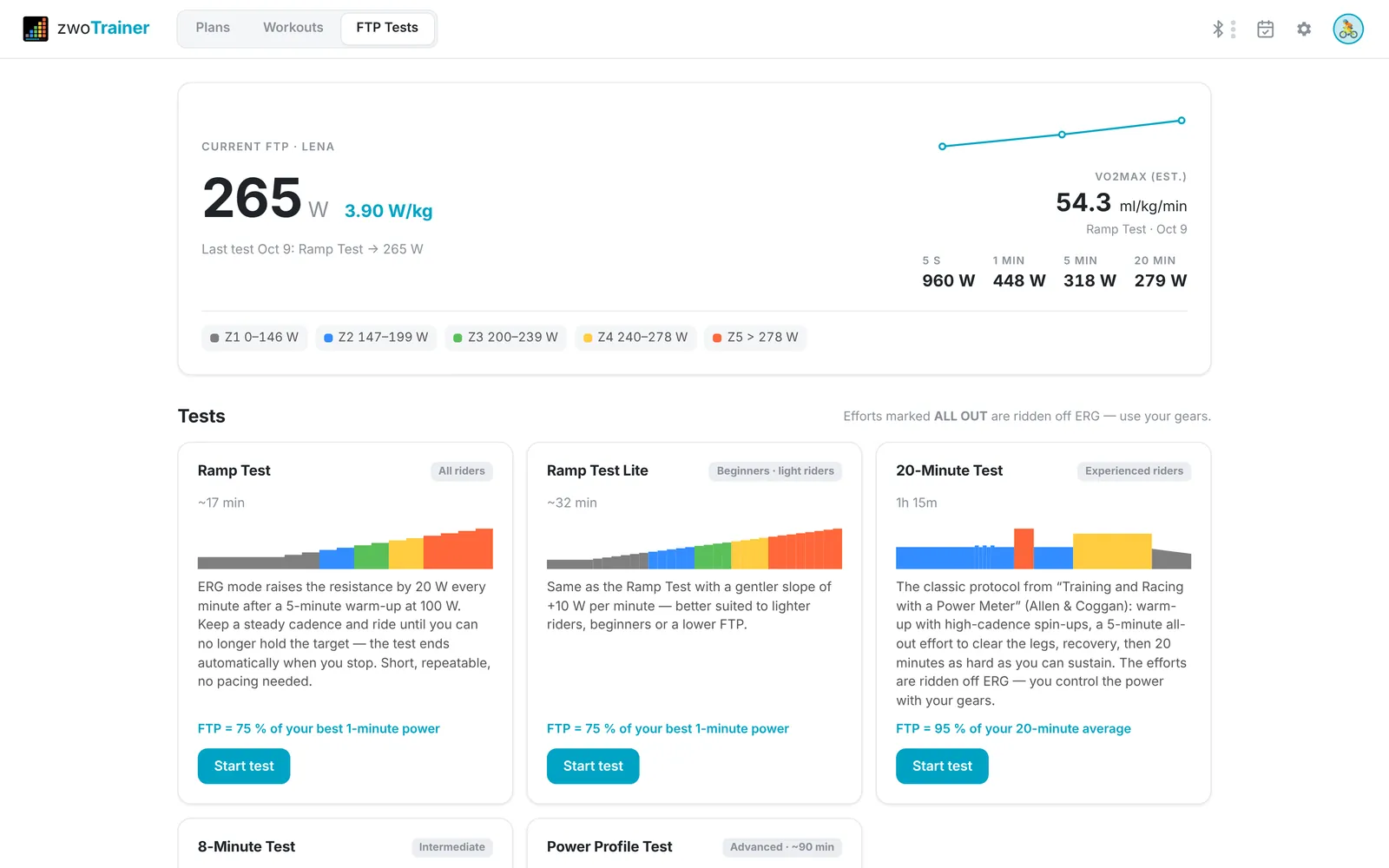The height and width of the screenshot is (868, 1389).
Task: Click the 265 W current FTP value
Action: (x=266, y=199)
